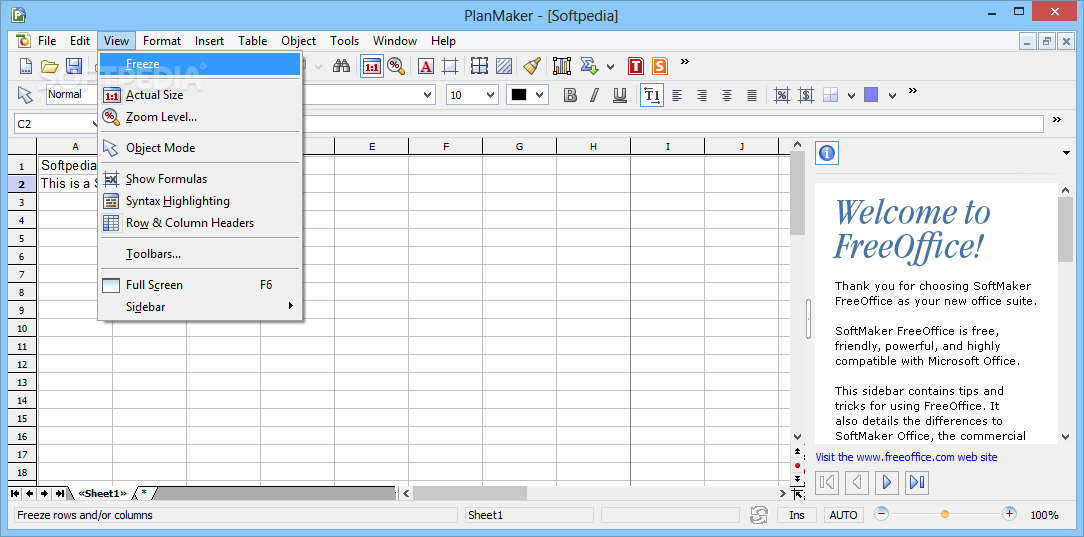Image resolution: width=1084 pixels, height=537 pixels.
Task: Launch TextMaker via red T icon
Action: point(636,66)
